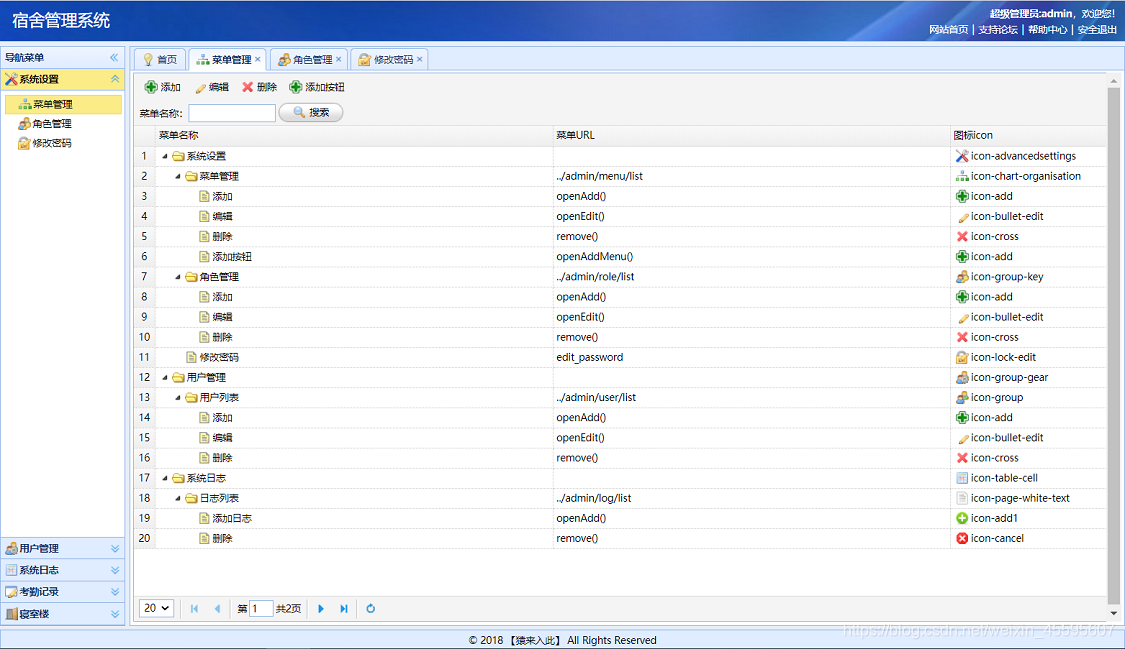Collapse the 用户管理 row in the tree grid
The width and height of the screenshot is (1125, 649).
165,377
